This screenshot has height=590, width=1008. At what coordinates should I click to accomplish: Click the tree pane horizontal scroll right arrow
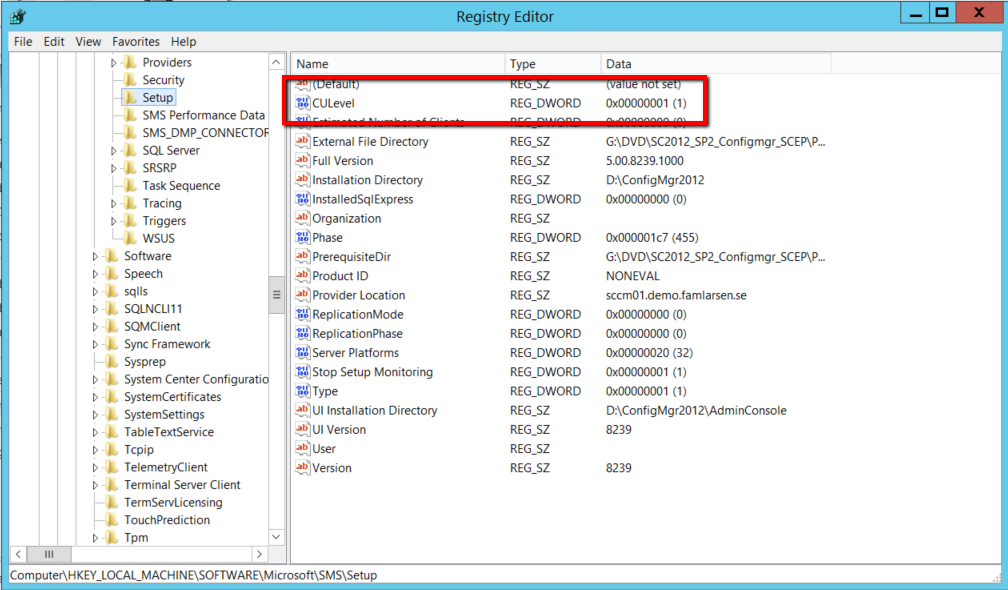coord(259,554)
